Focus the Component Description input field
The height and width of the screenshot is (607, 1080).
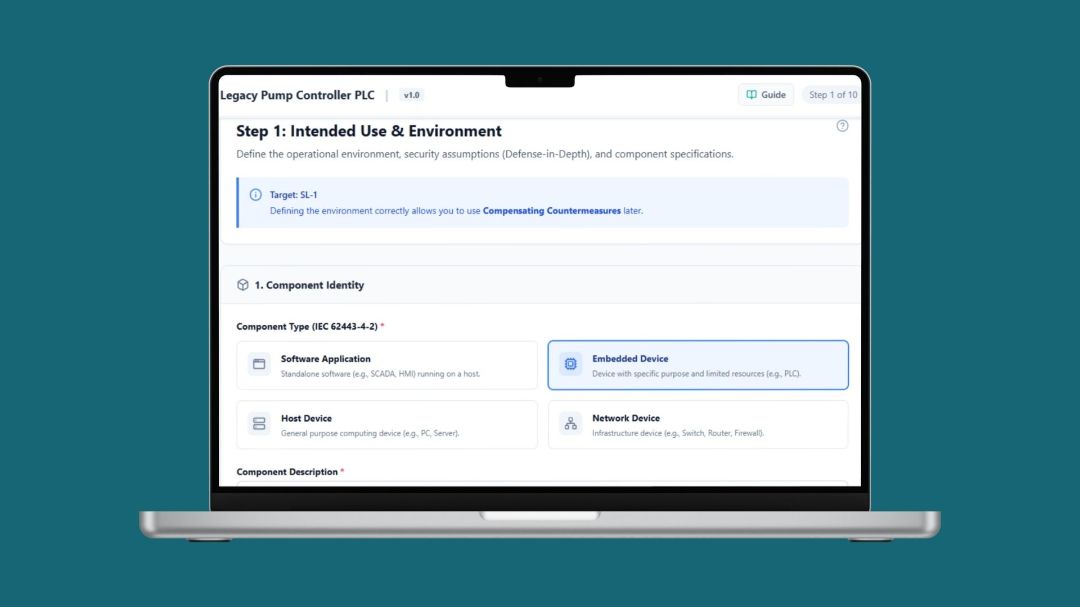click(540, 485)
